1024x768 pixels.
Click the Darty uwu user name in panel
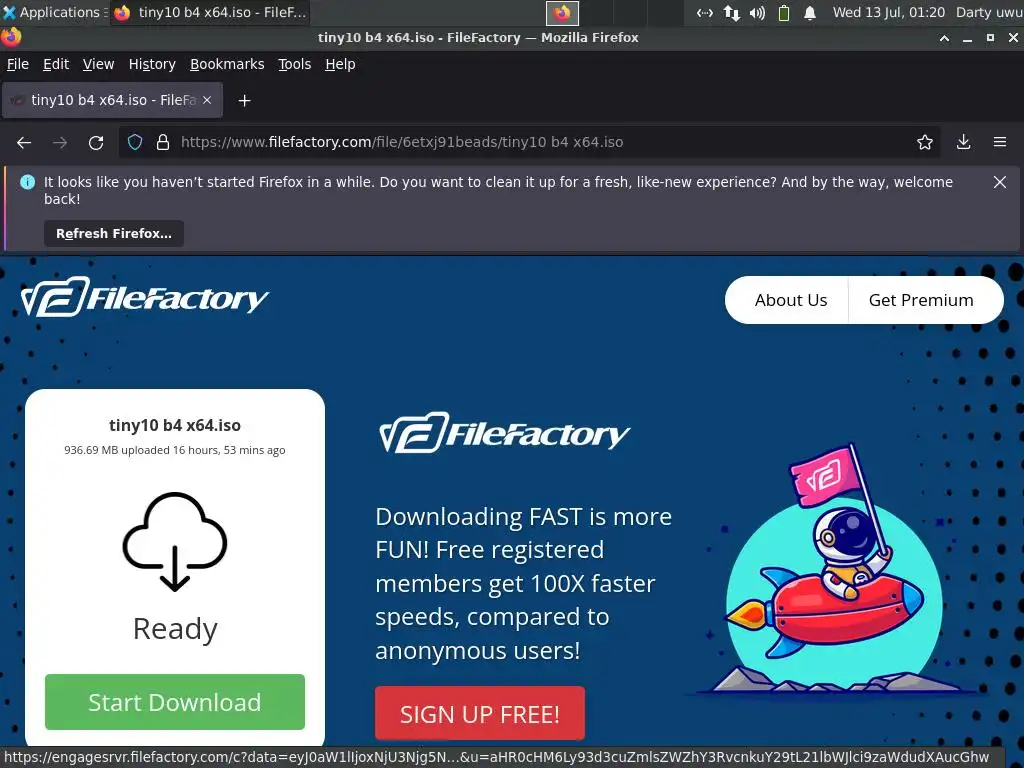point(989,12)
